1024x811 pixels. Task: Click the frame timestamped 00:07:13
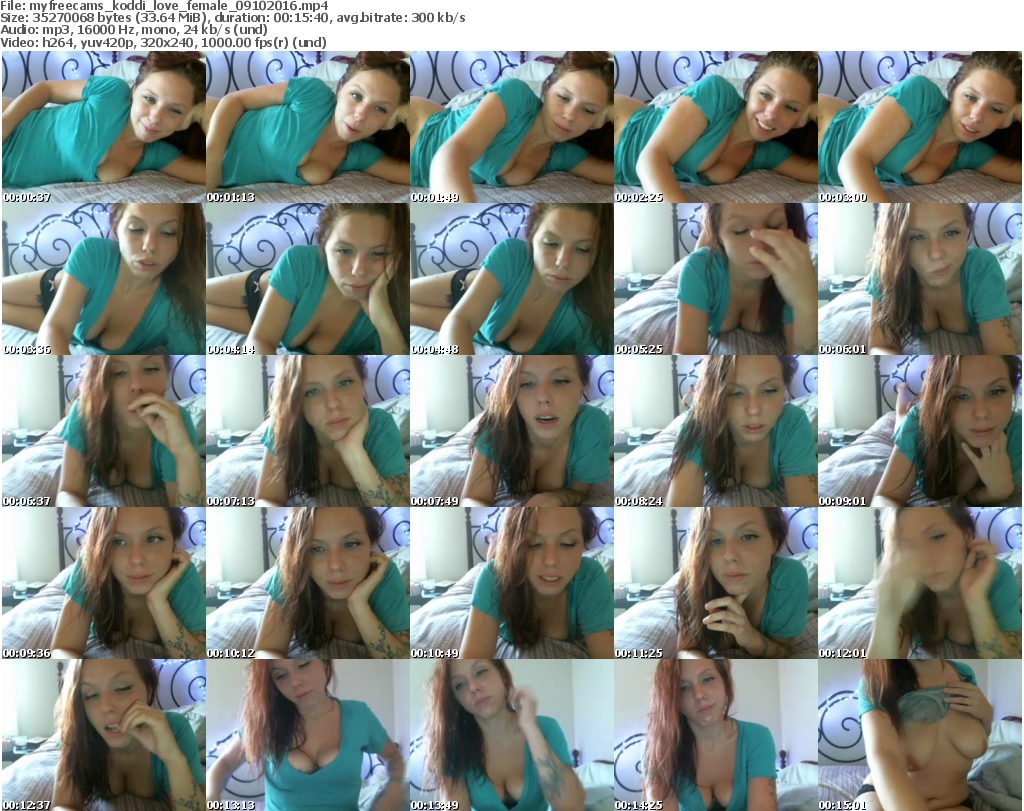[307, 431]
